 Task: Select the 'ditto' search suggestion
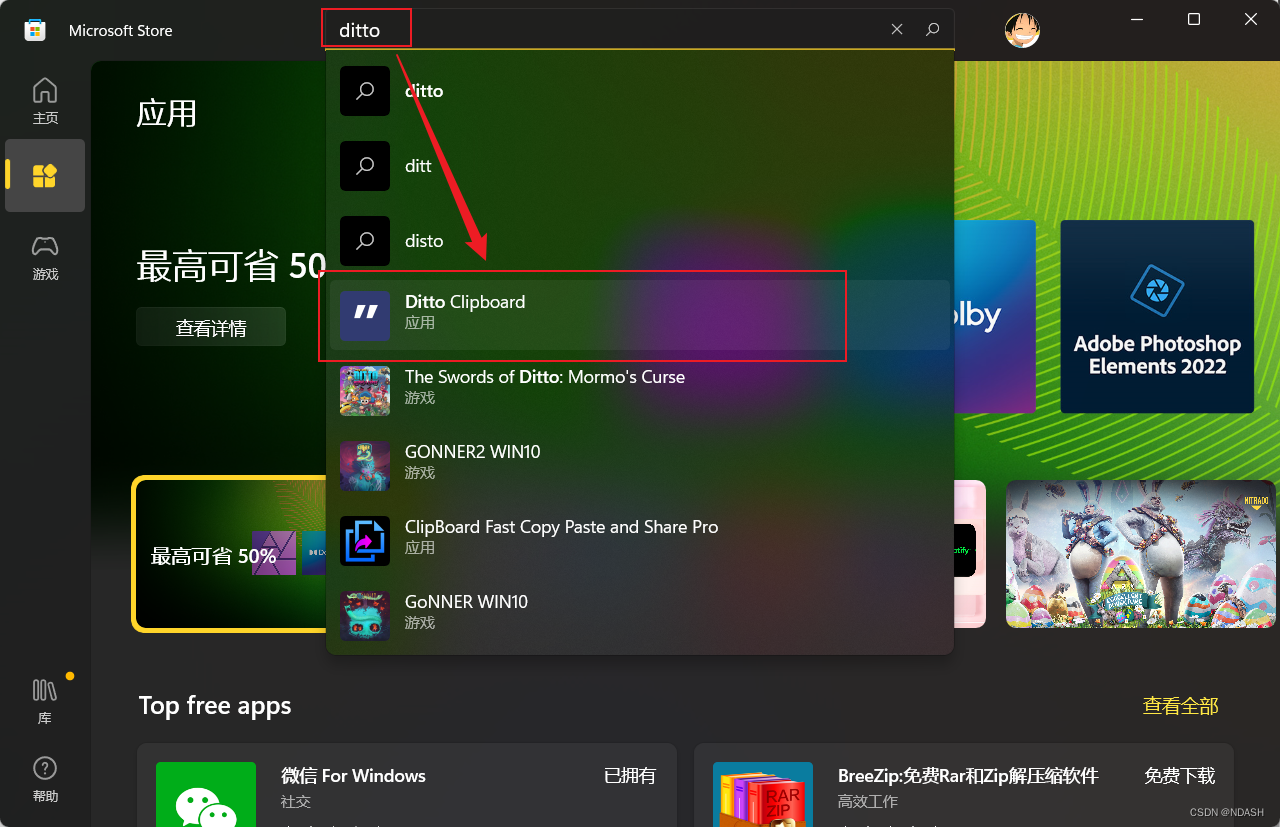[640, 91]
